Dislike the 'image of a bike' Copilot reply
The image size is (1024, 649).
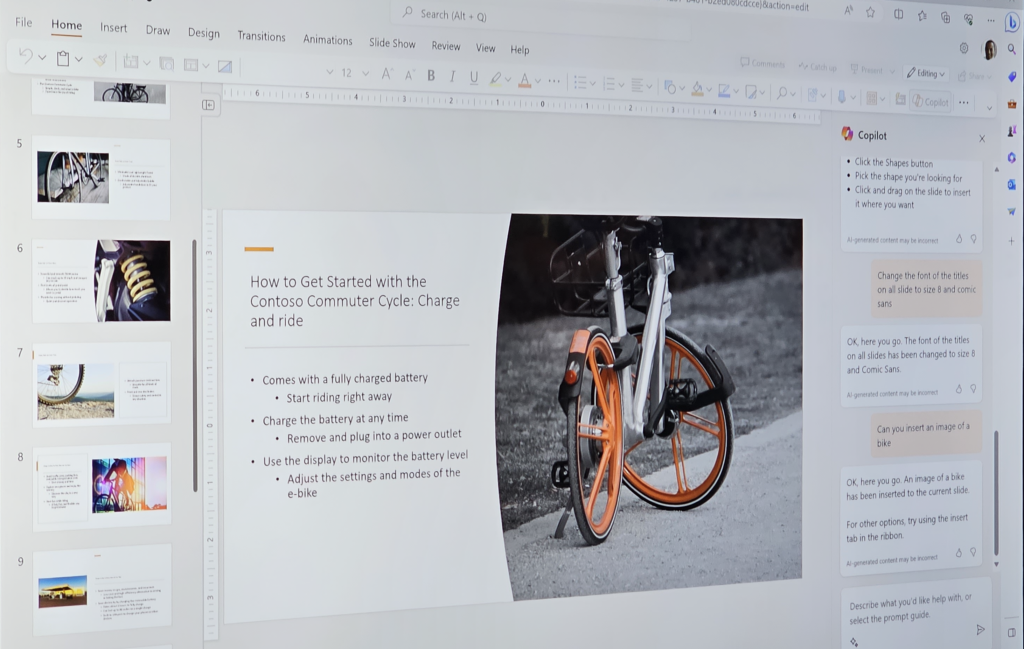973,552
